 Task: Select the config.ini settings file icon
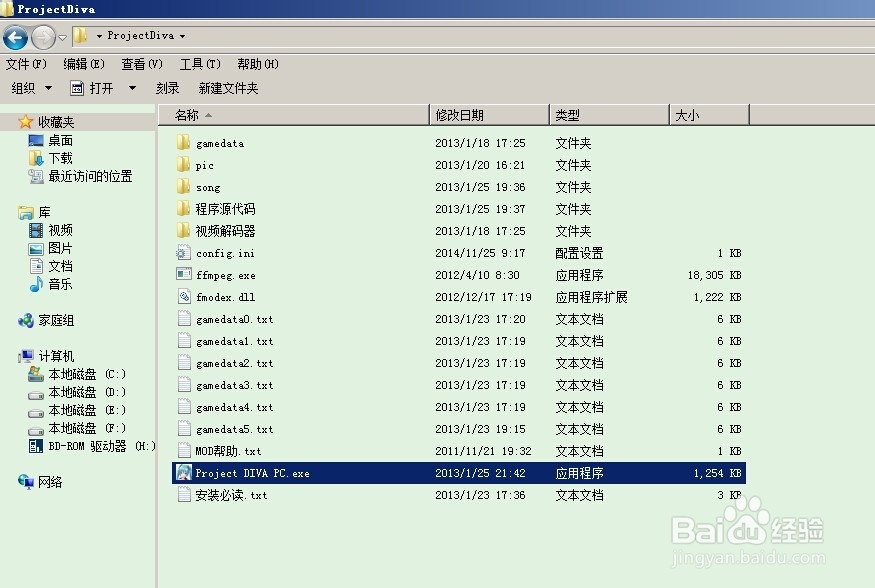[185, 253]
